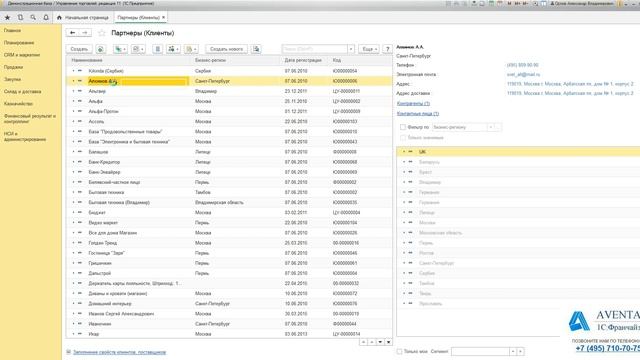
Task: Click the copy icon next to Создать
Action: pos(100,49)
